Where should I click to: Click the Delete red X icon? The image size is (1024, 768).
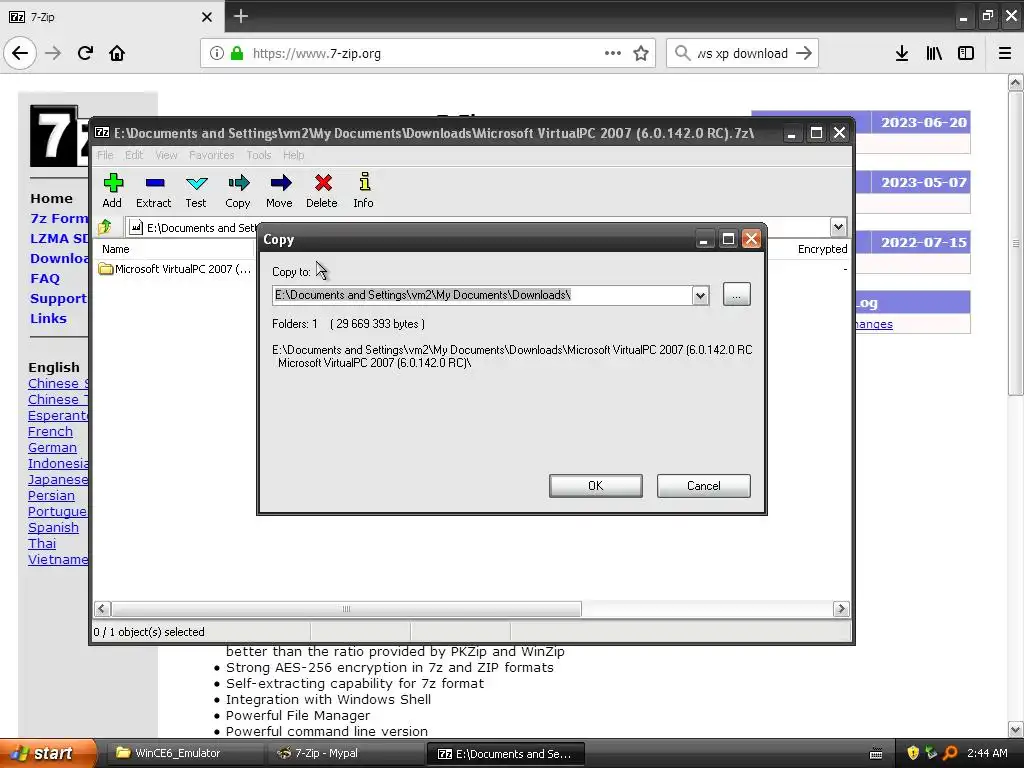(x=322, y=190)
